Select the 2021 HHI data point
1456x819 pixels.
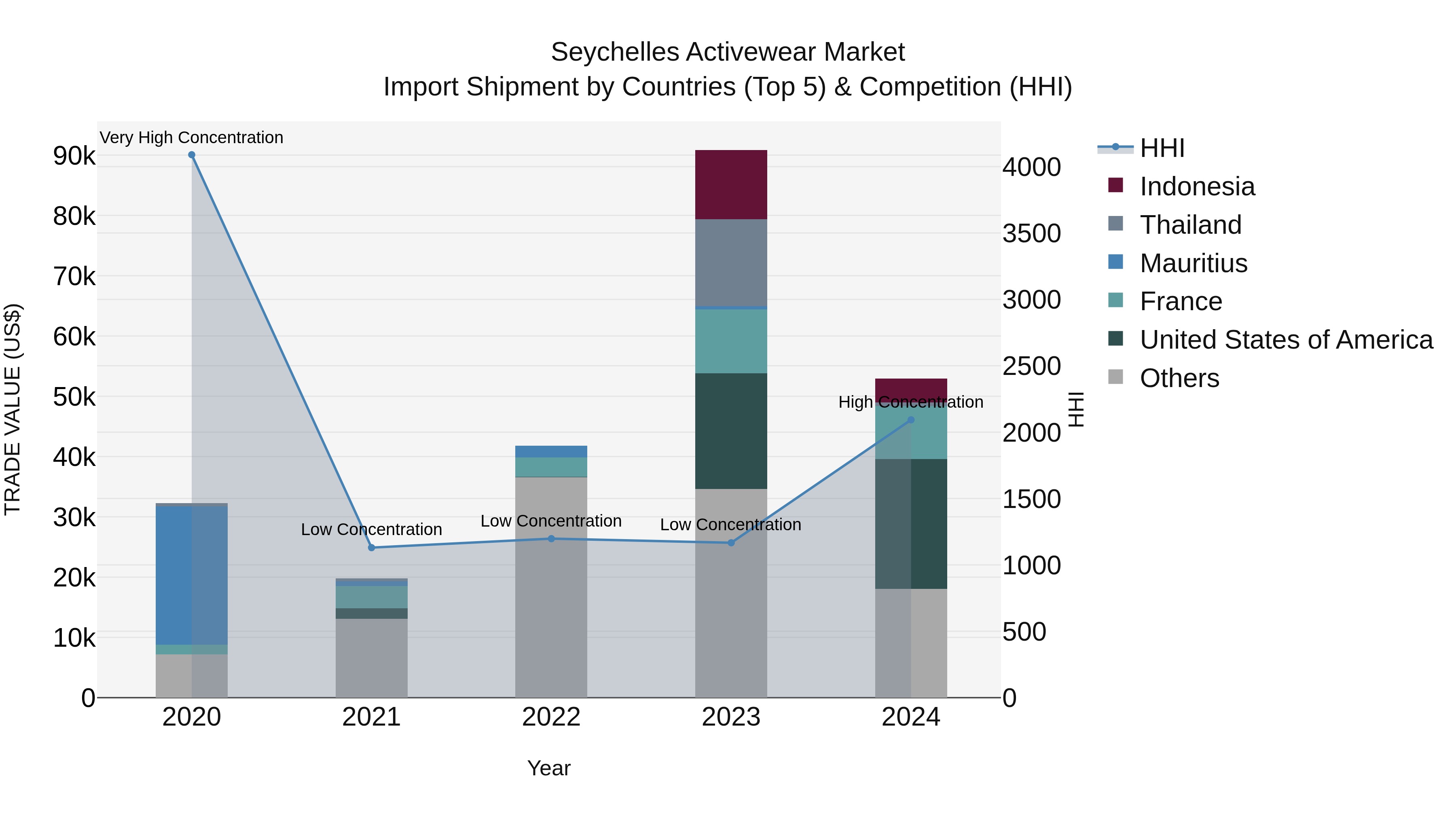pos(371,548)
